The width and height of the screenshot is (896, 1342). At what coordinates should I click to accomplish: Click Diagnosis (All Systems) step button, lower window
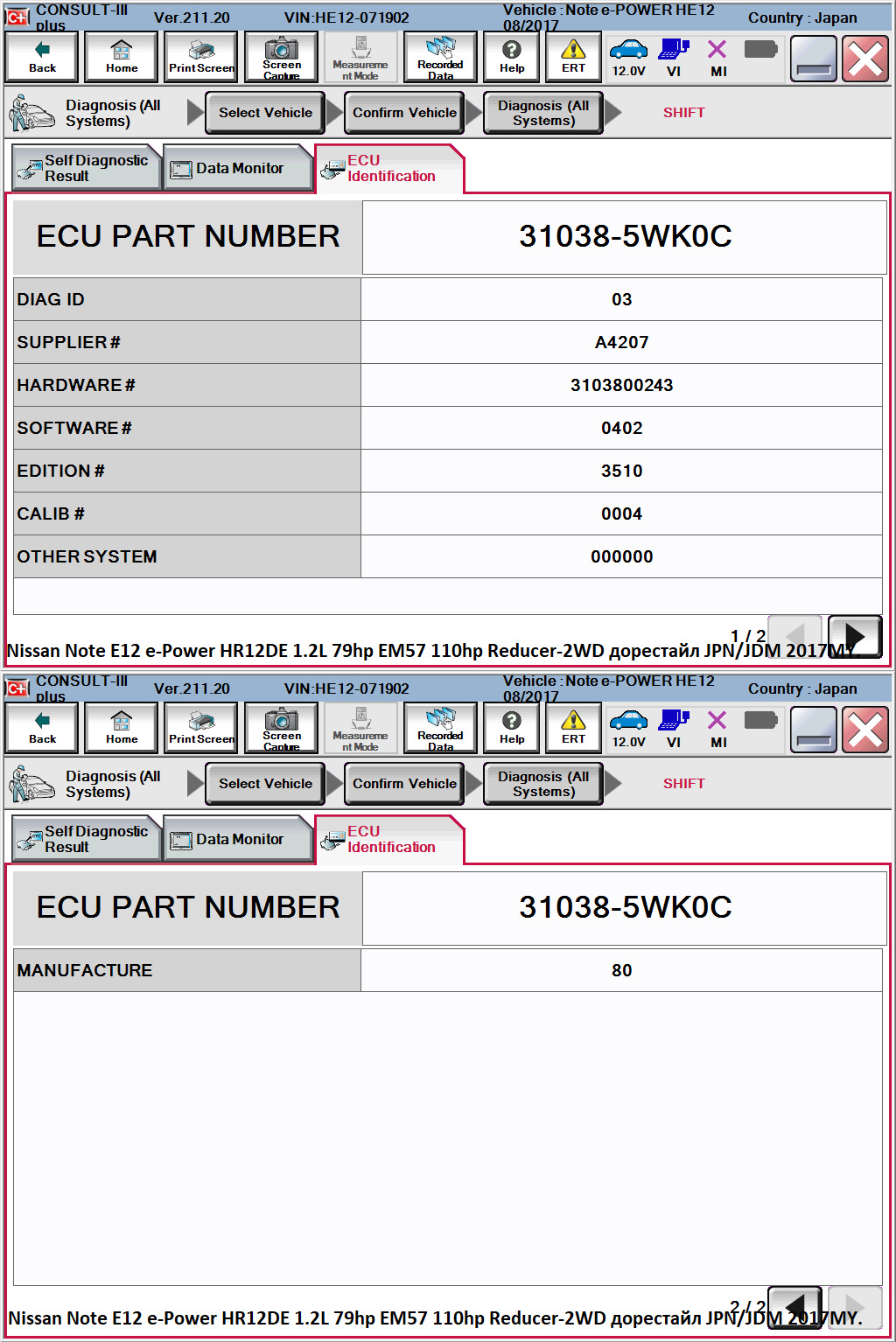[543, 784]
